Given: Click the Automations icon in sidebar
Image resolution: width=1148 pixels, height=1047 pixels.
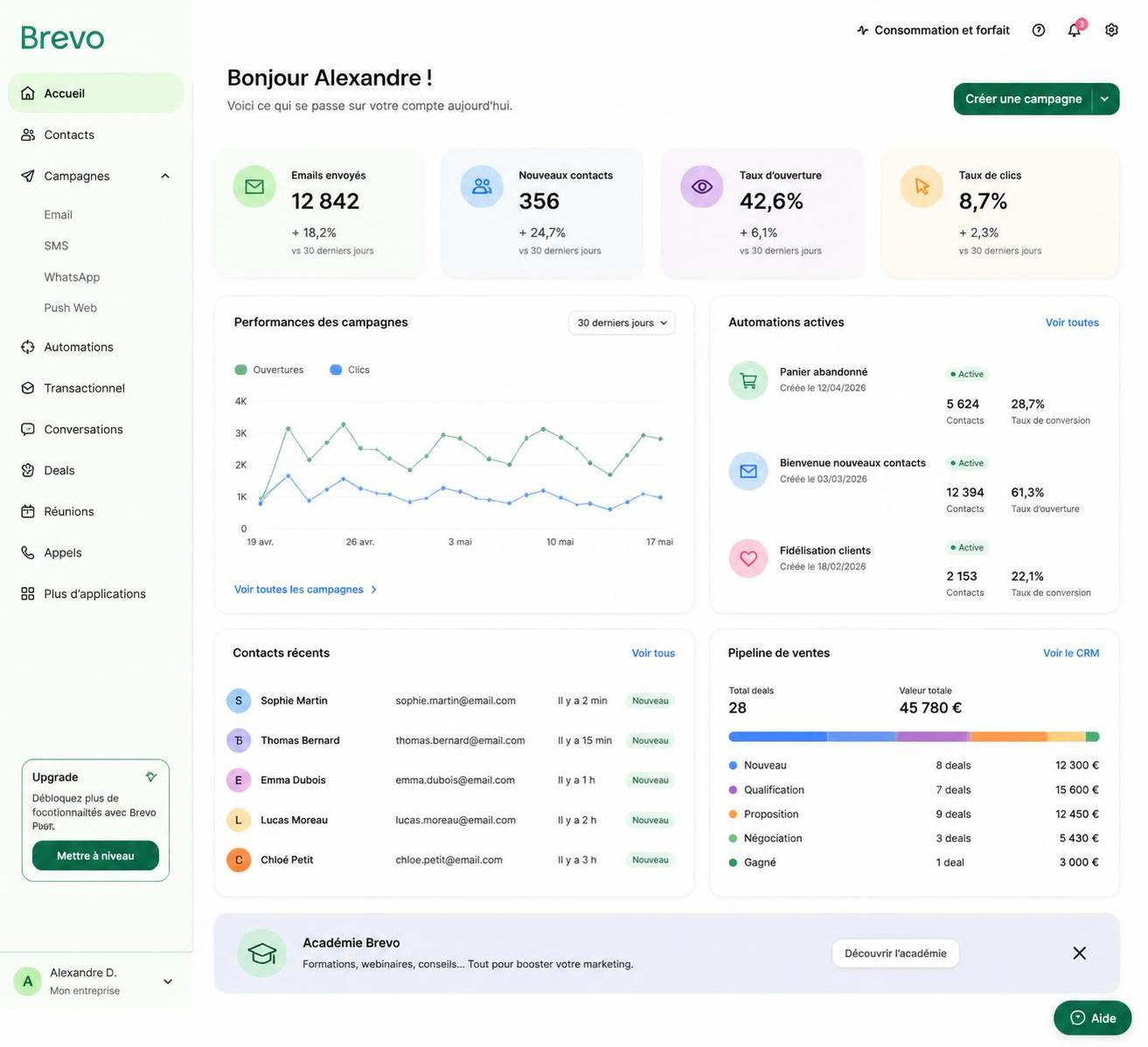Looking at the screenshot, I should point(28,347).
